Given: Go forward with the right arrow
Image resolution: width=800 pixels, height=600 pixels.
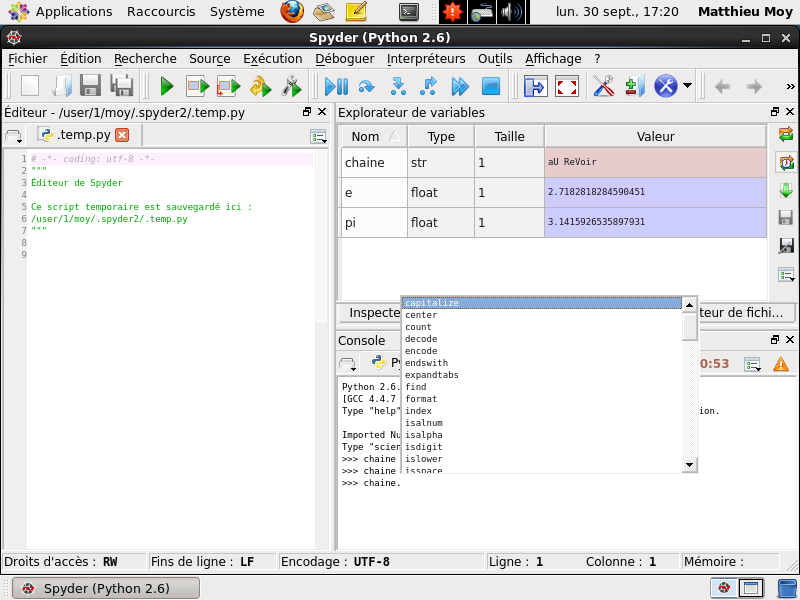Looking at the screenshot, I should point(754,87).
